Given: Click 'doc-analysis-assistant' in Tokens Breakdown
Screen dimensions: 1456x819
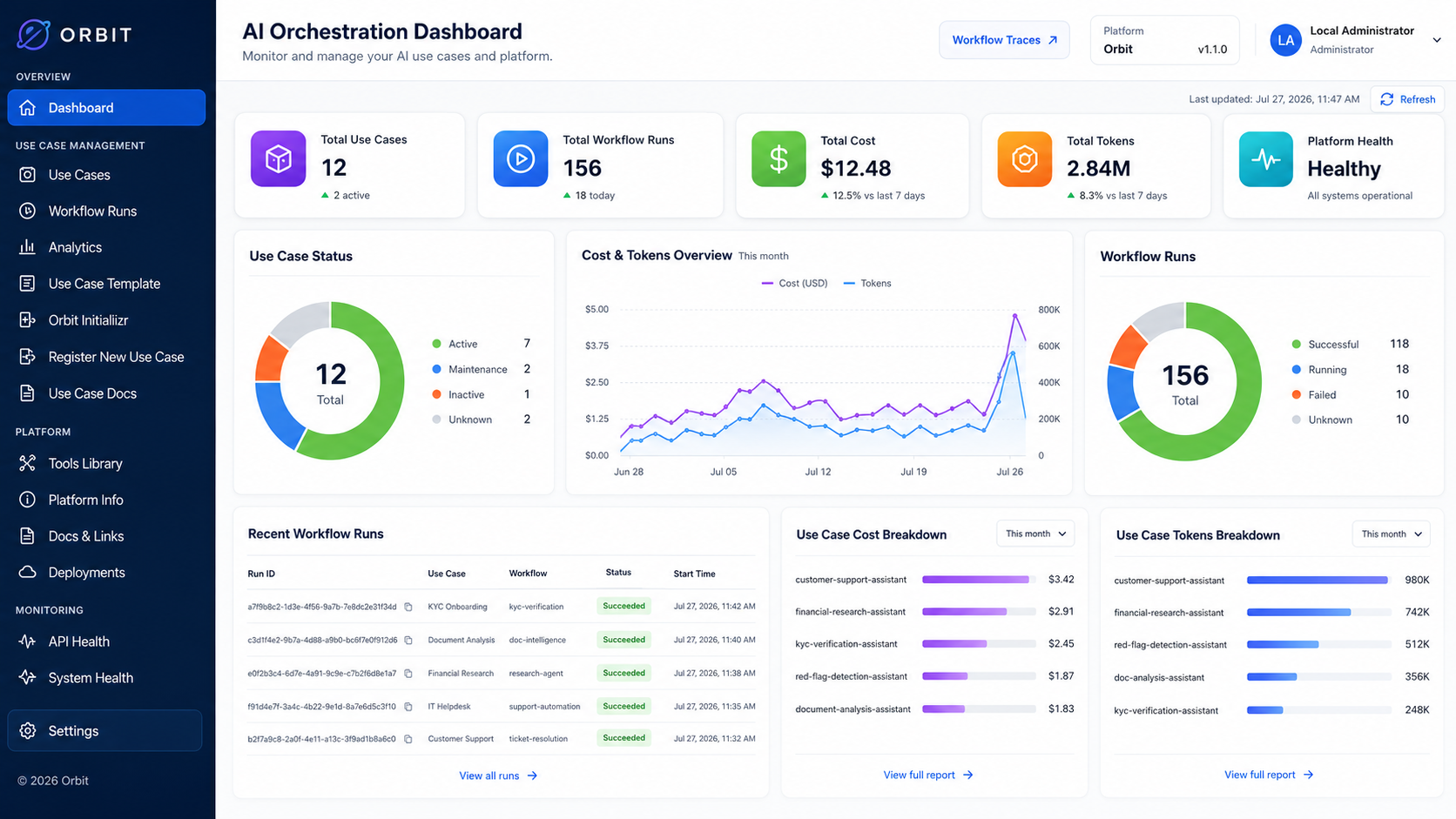Looking at the screenshot, I should click(1159, 677).
